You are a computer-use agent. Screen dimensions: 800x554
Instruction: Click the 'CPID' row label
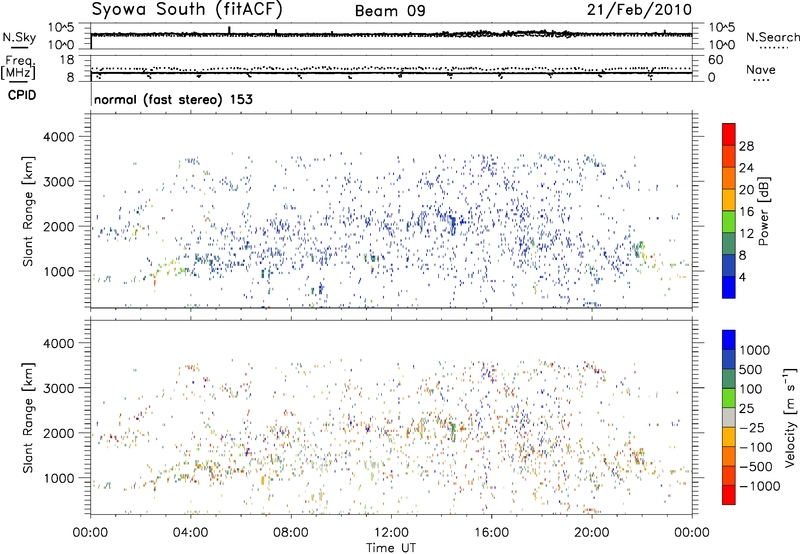click(x=22, y=95)
